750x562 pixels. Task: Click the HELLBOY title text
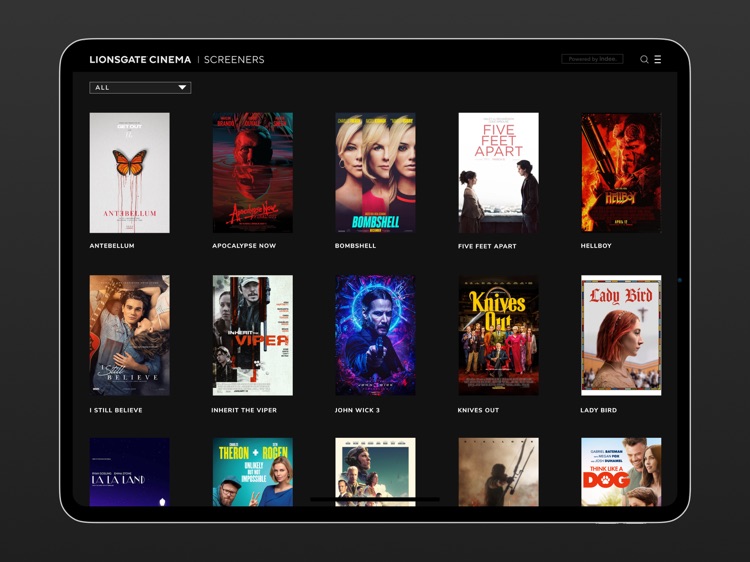pos(596,246)
